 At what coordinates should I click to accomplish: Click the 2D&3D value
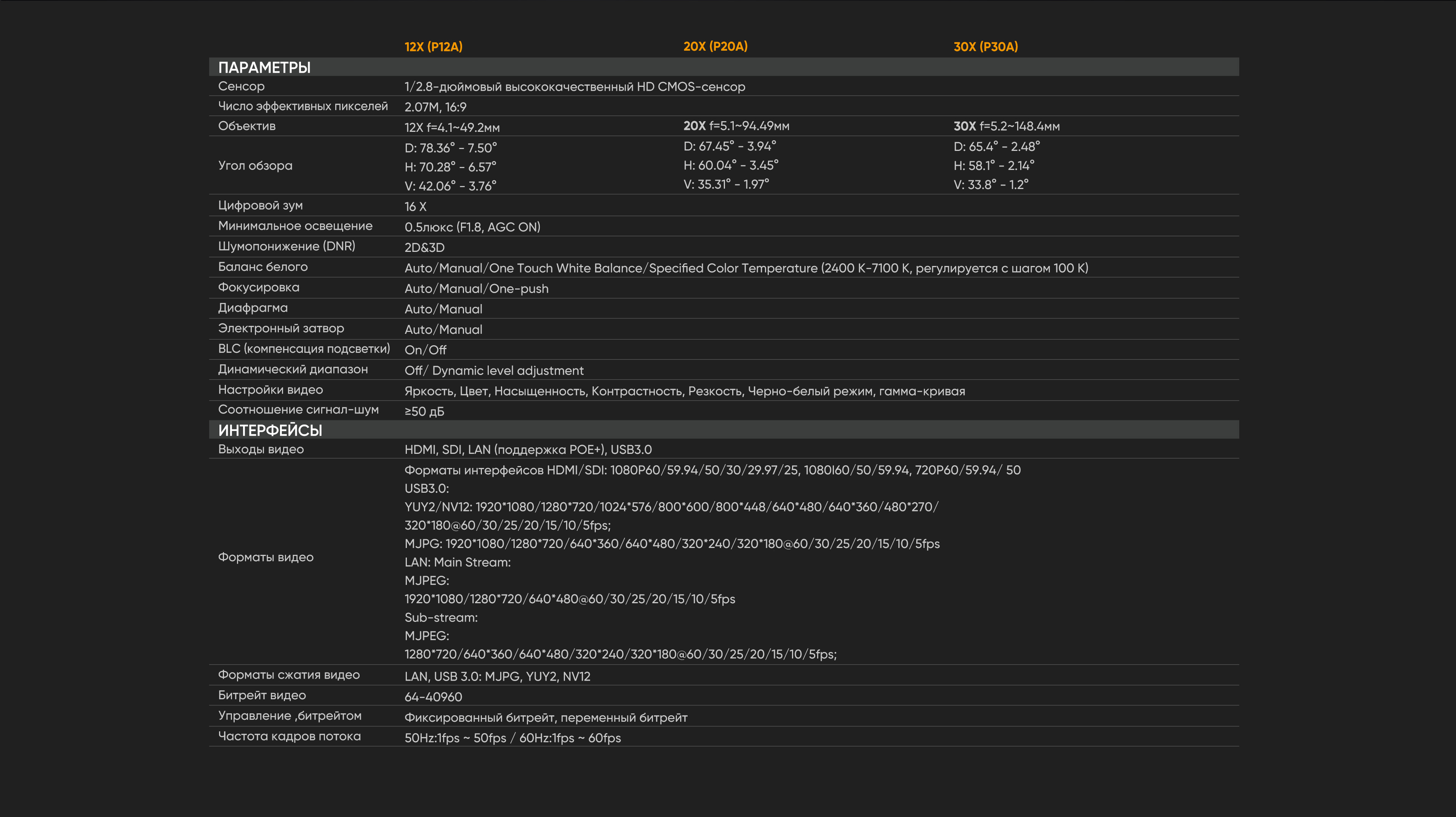424,248
